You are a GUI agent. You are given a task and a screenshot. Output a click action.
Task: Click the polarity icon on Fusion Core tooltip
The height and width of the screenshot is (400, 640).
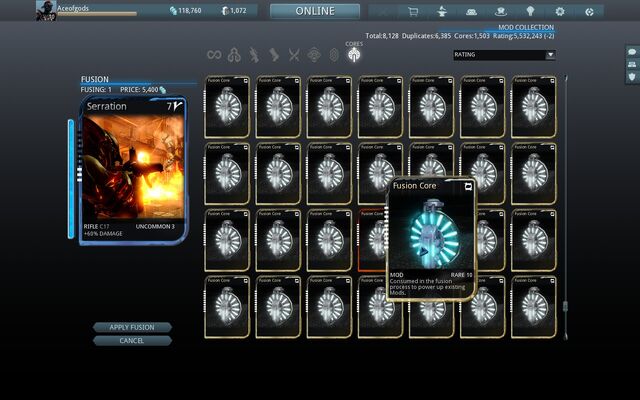(x=468, y=187)
